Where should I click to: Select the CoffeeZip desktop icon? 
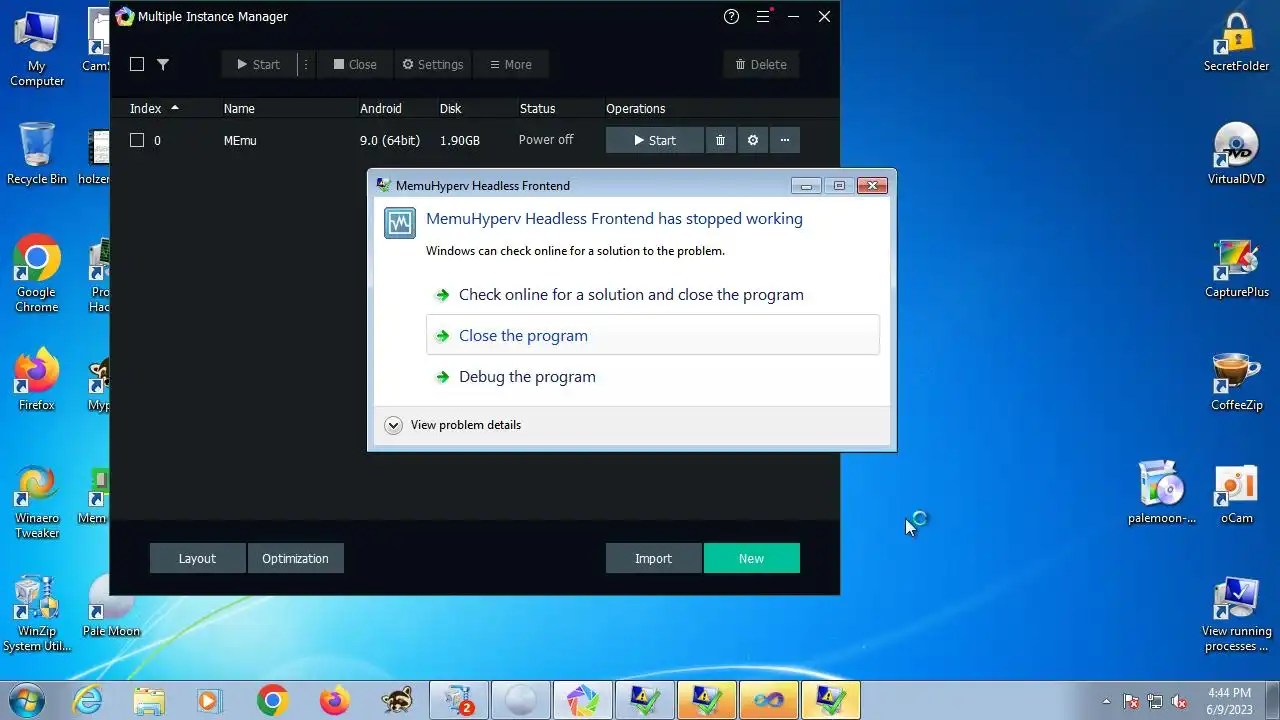[x=1236, y=380]
